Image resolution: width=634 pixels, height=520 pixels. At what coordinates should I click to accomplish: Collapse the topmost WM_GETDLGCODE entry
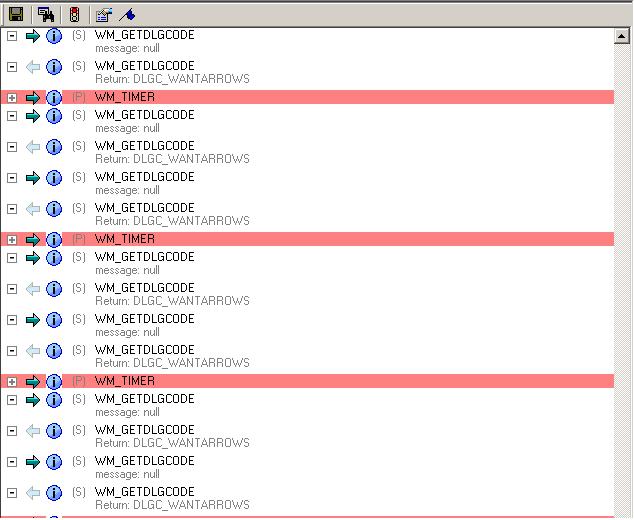12,36
